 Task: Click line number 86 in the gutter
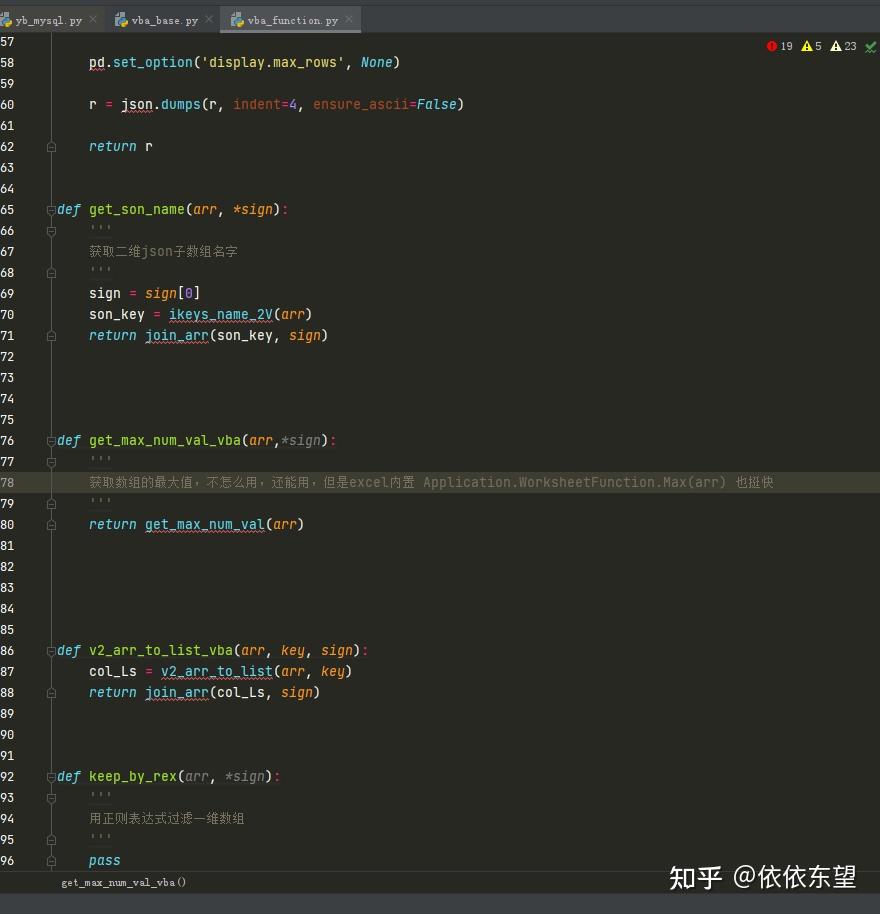pyautogui.click(x=7, y=650)
